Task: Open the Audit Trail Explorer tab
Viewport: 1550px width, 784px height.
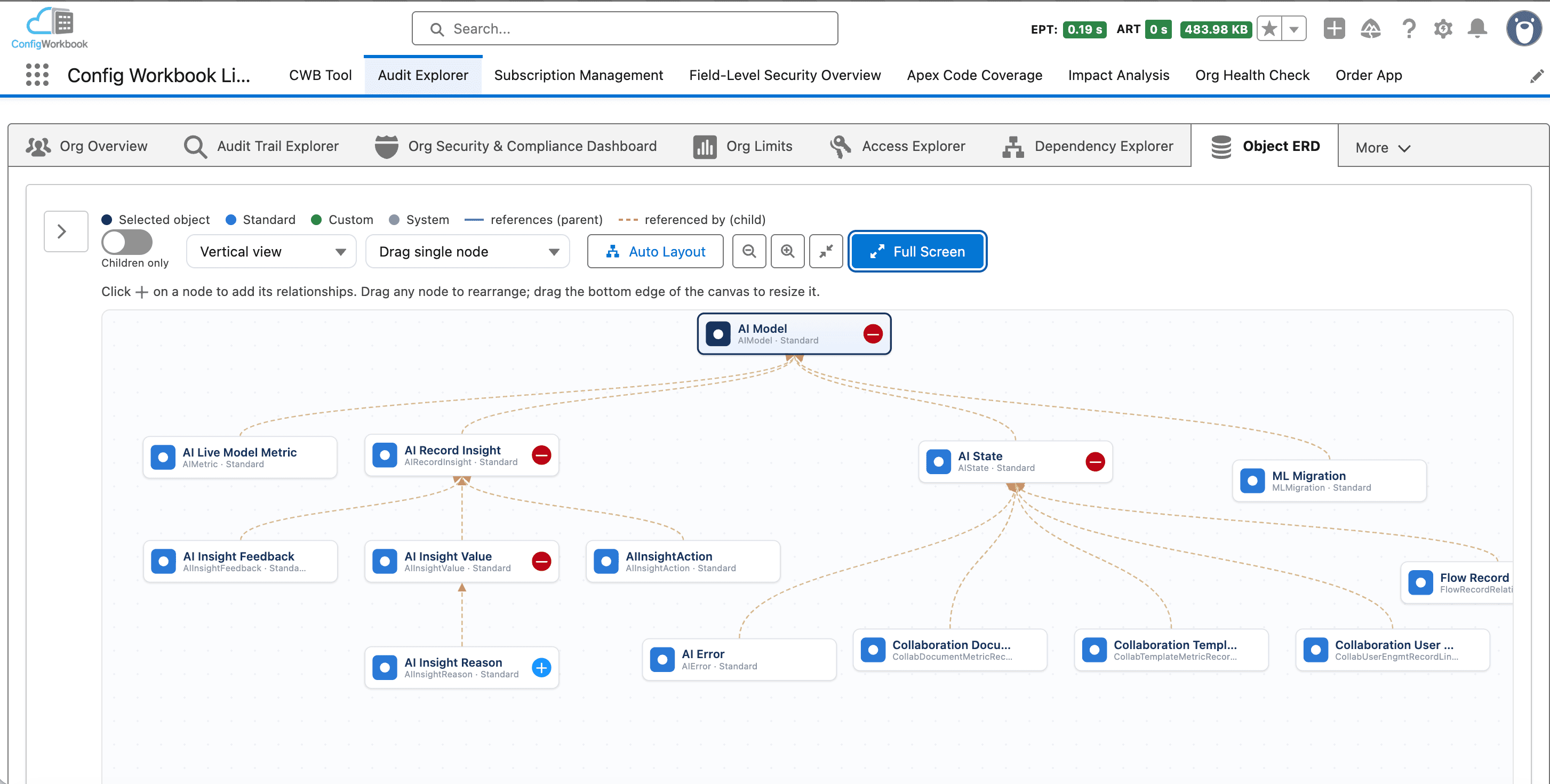Action: [x=261, y=146]
